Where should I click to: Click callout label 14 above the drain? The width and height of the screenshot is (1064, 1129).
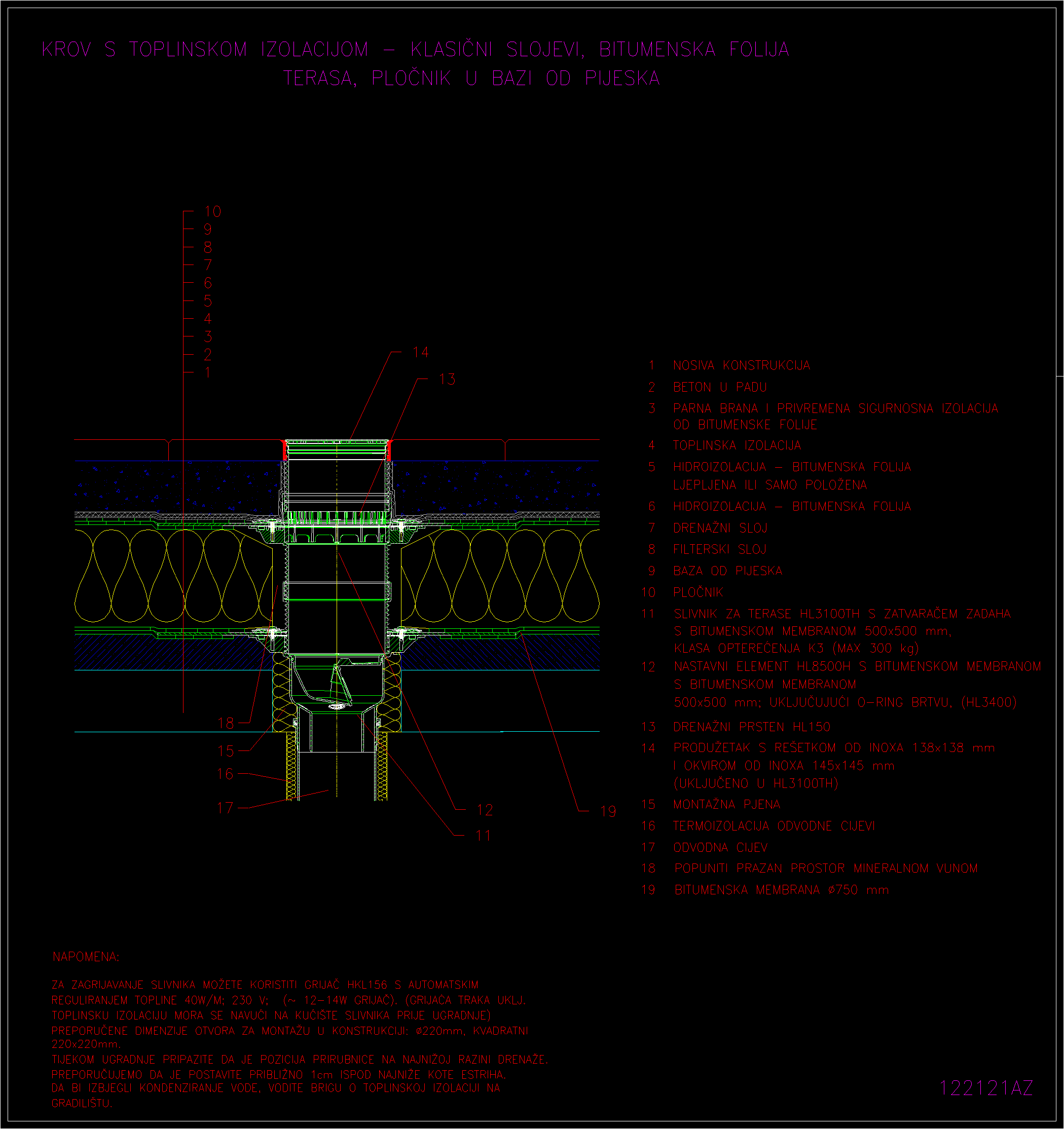pos(420,352)
